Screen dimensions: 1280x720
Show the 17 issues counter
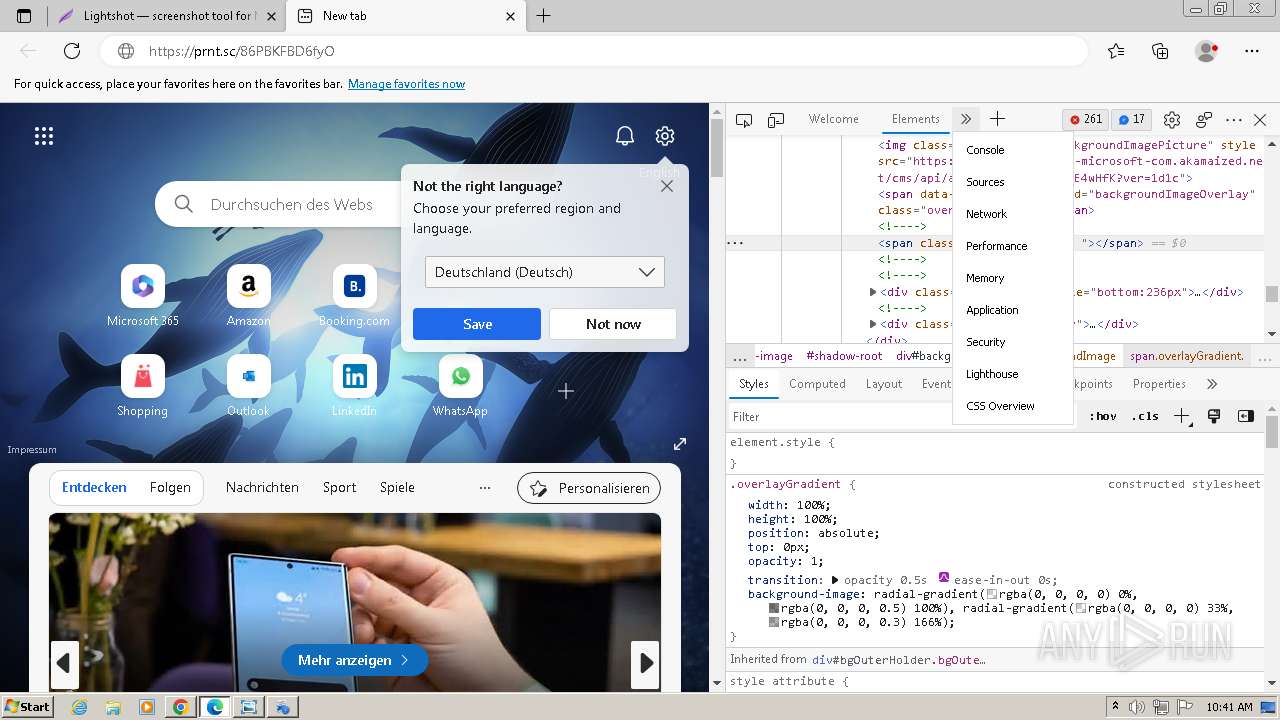click(x=1132, y=119)
